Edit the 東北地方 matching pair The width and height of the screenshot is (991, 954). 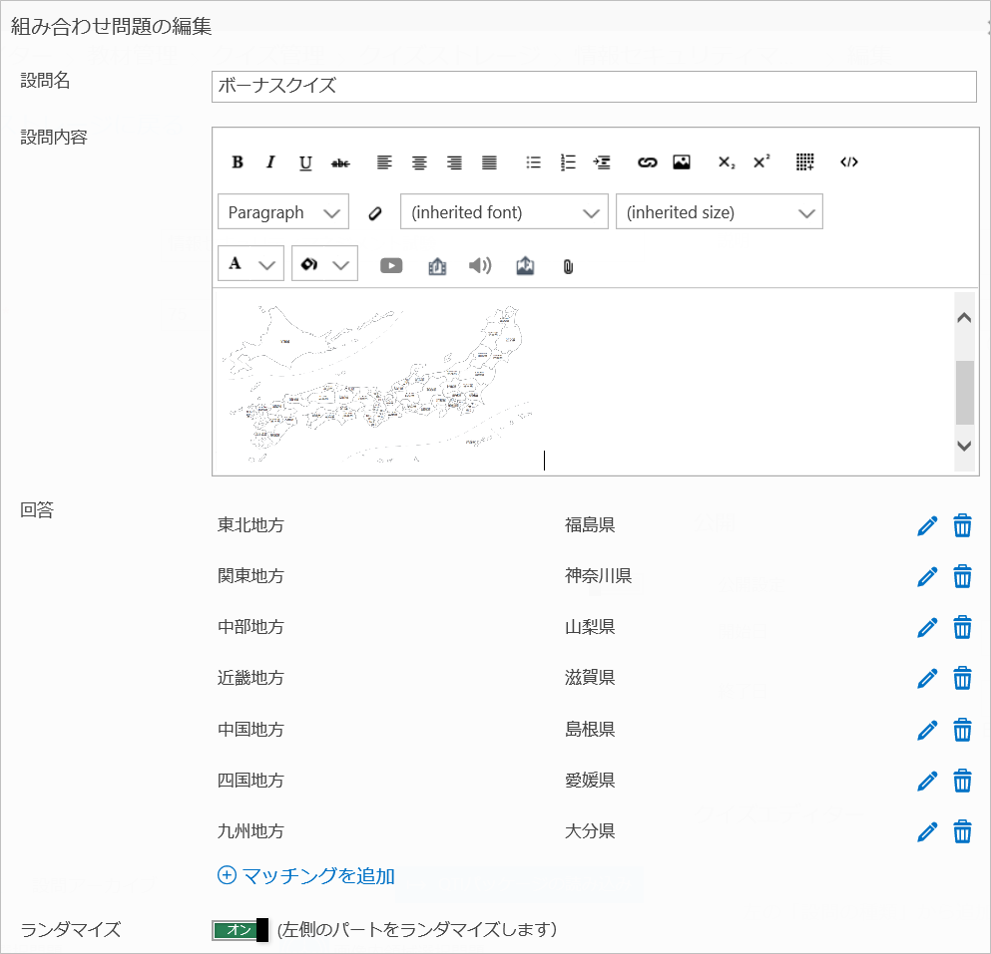click(927, 525)
